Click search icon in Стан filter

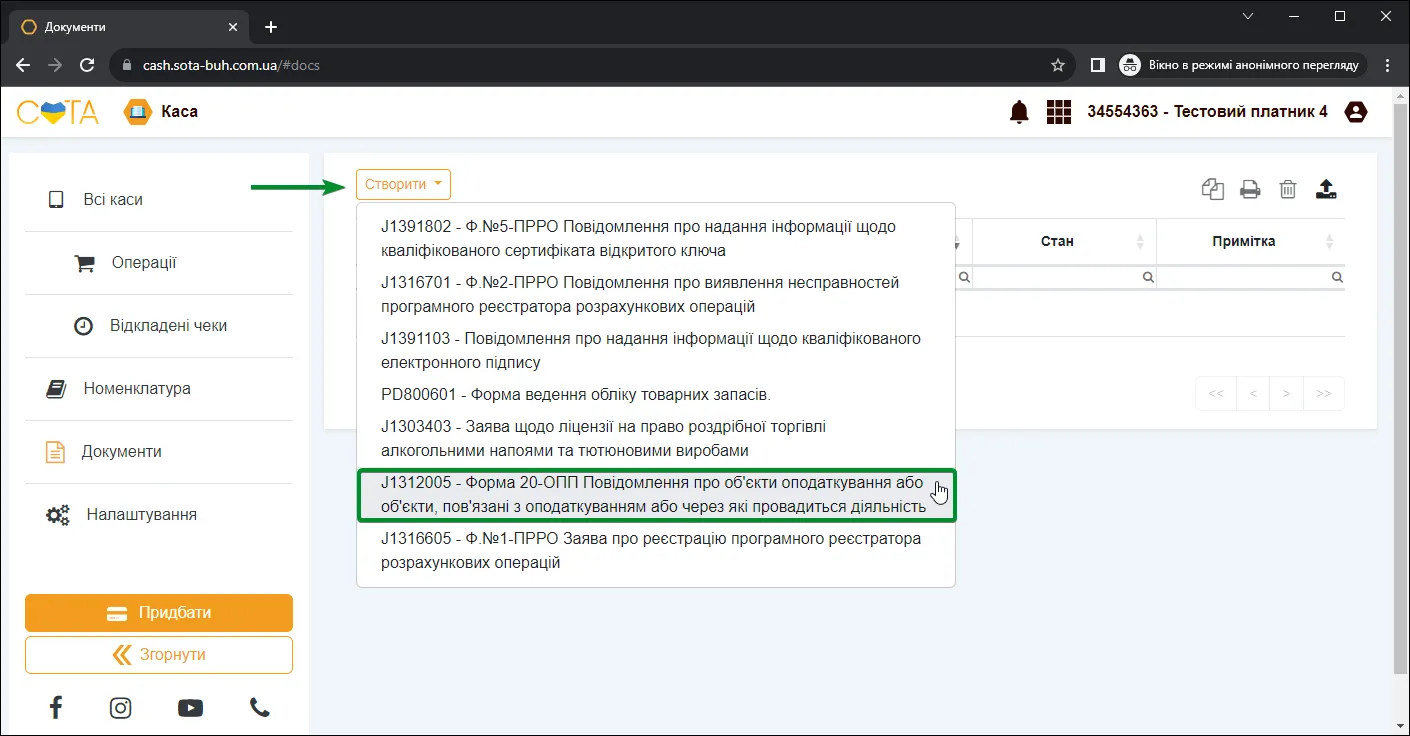click(1148, 277)
